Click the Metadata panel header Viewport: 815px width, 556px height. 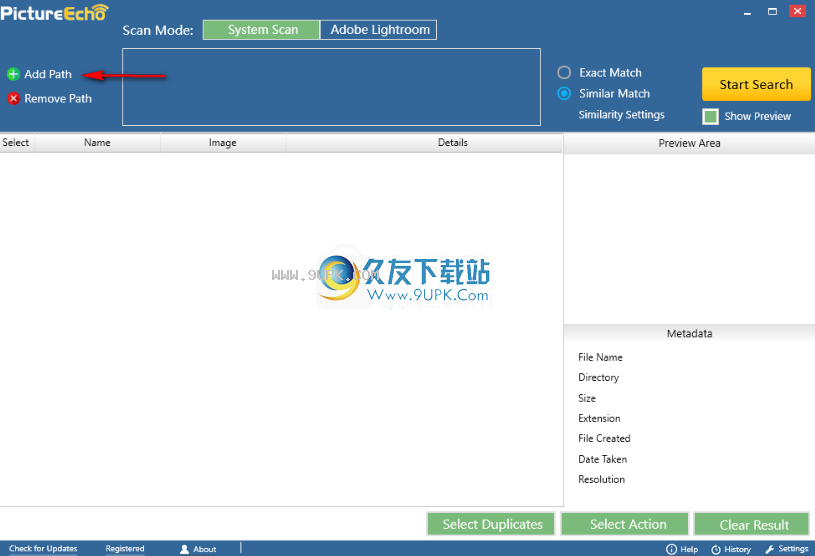click(689, 334)
